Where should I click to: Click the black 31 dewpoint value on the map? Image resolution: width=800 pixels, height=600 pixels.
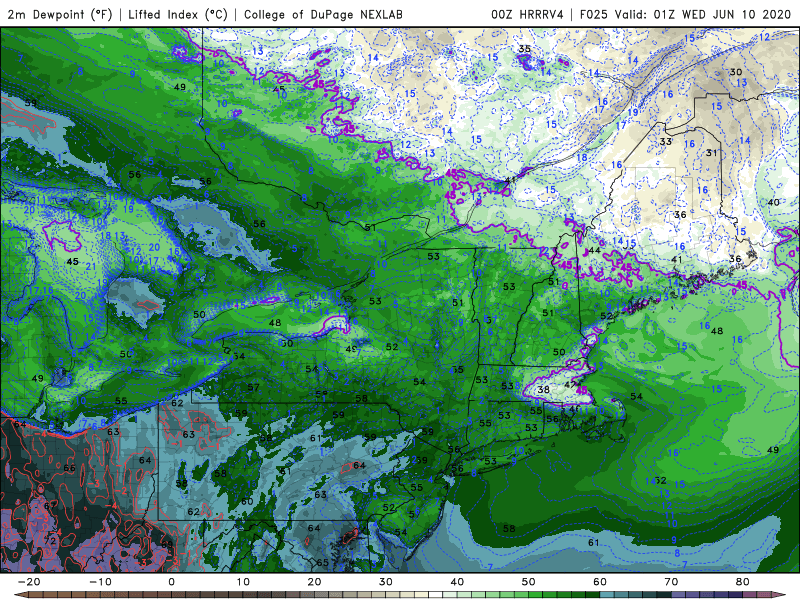coord(712,153)
